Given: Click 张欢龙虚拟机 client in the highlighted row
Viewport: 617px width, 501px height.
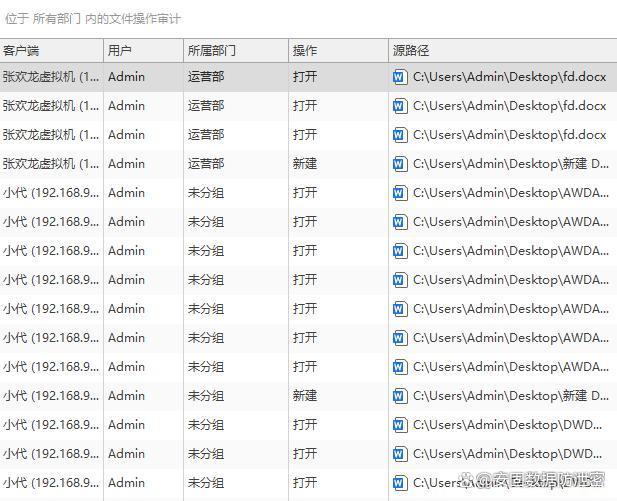Looking at the screenshot, I should coord(51,77).
